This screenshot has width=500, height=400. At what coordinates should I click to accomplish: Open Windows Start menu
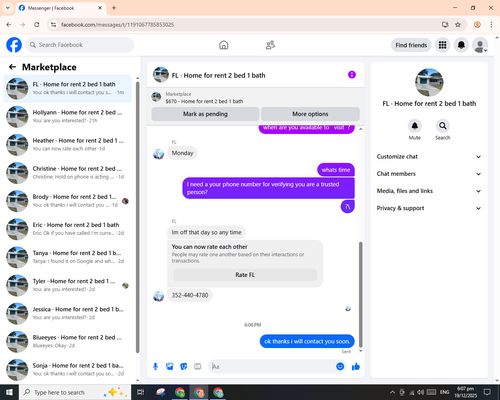tap(9, 392)
